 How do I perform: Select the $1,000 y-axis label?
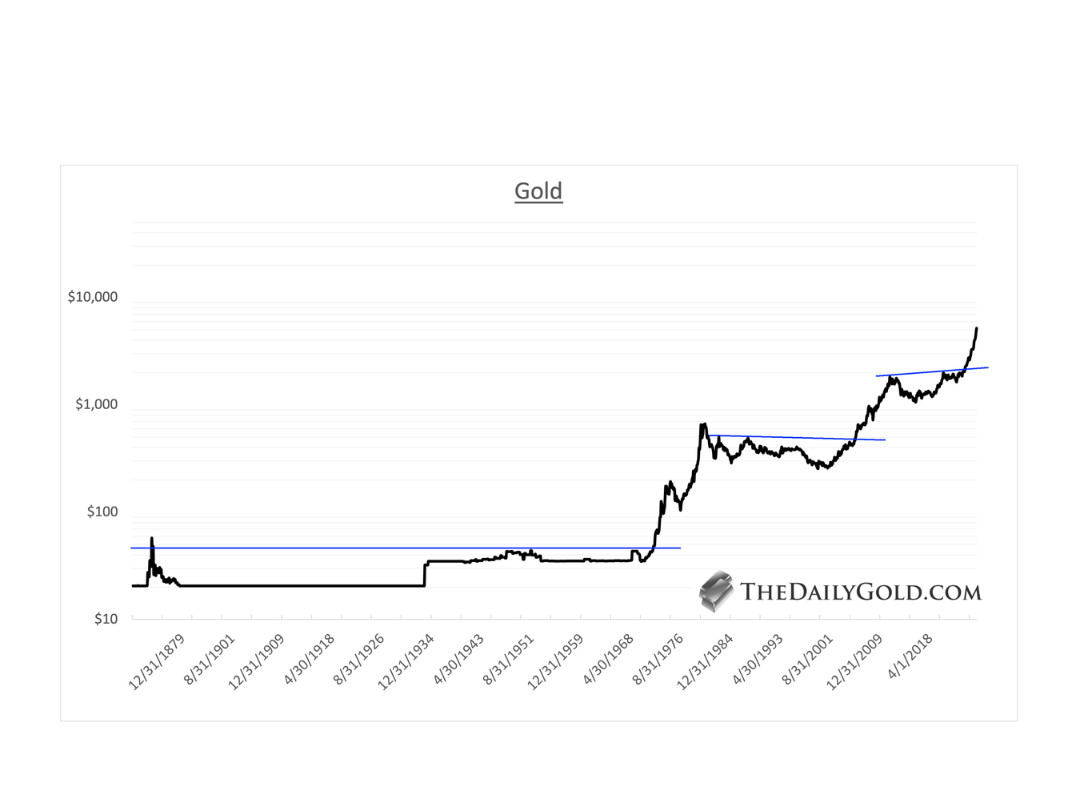tap(98, 405)
